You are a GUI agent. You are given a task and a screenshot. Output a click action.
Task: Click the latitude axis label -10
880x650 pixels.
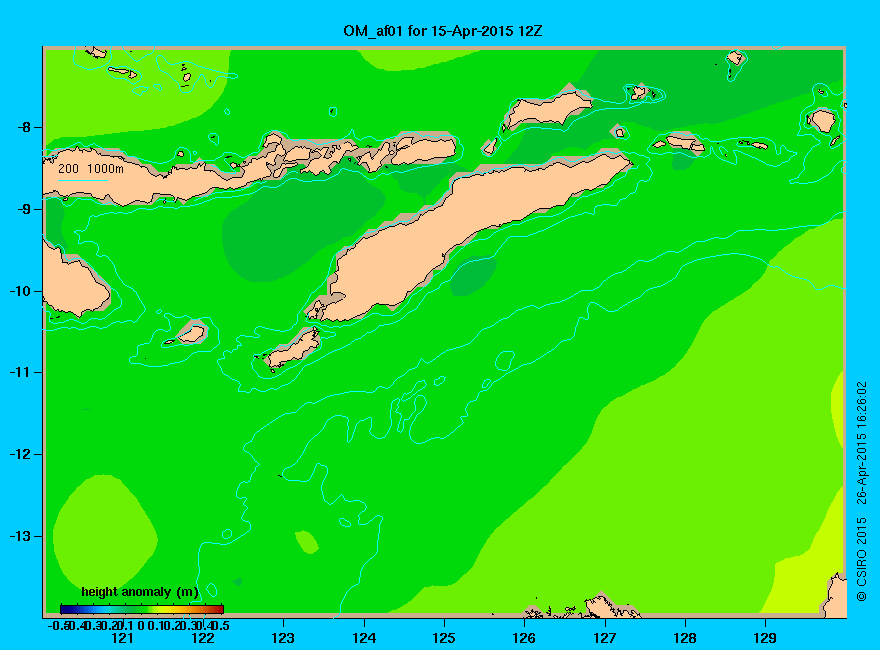tap(20, 291)
